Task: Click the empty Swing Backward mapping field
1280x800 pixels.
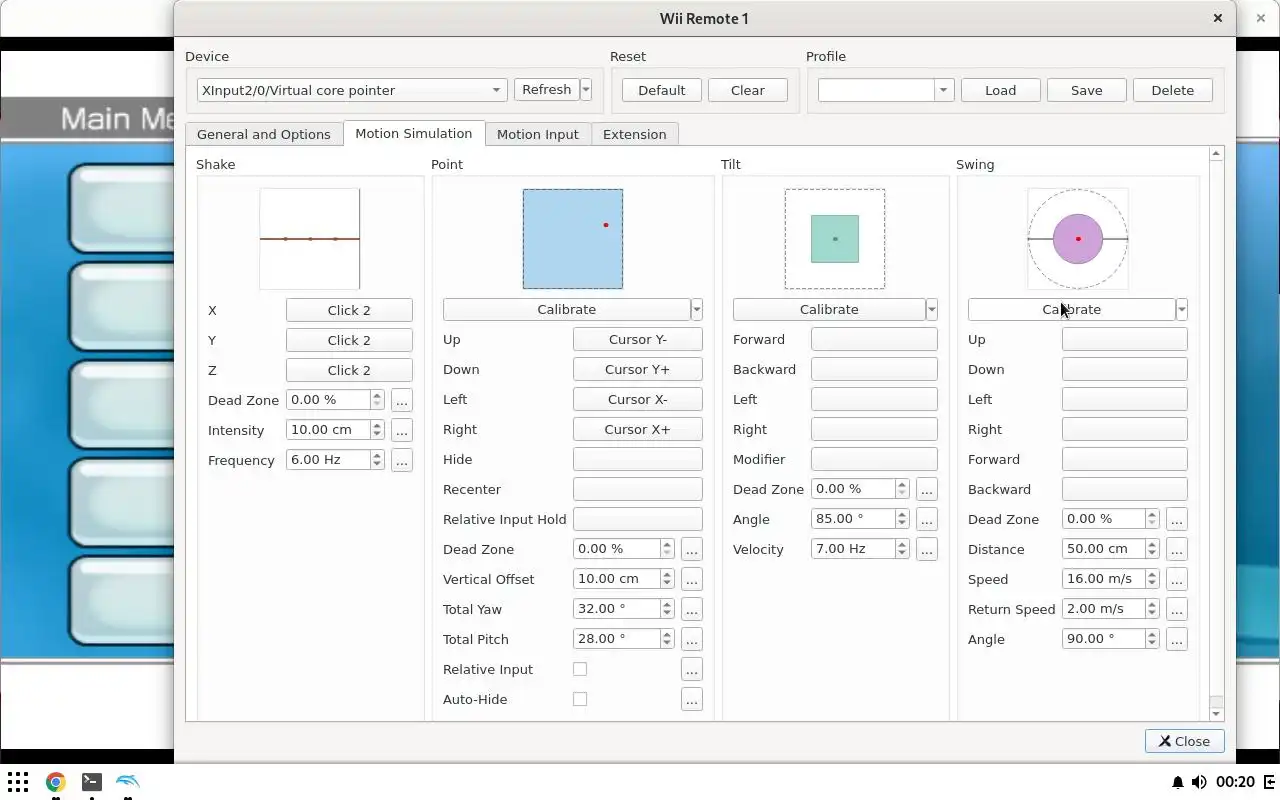Action: 1125,489
